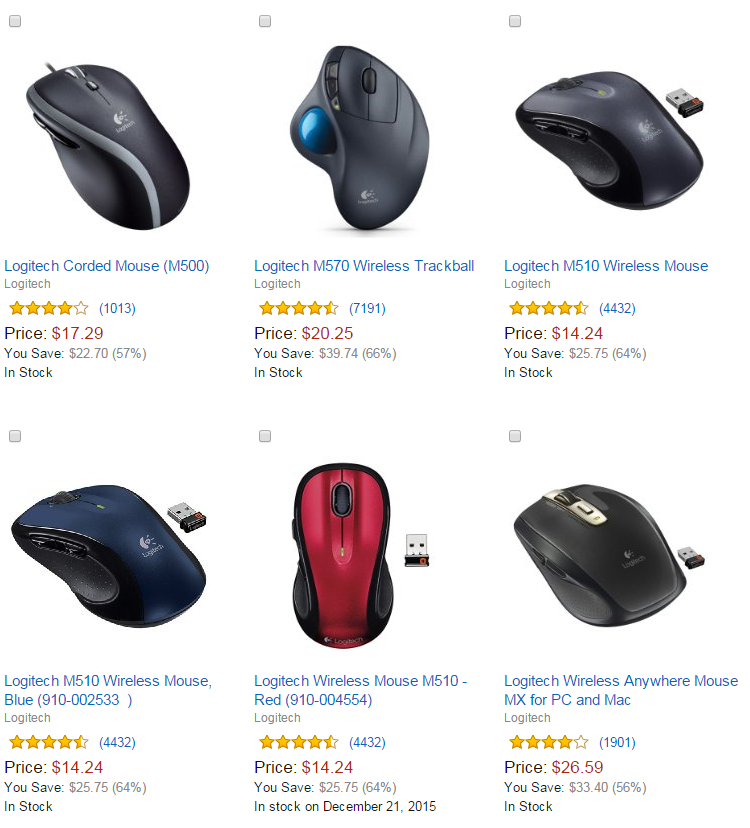Click the star rating for the M570 Trackball
Image resolution: width=750 pixels, height=828 pixels.
[298, 308]
